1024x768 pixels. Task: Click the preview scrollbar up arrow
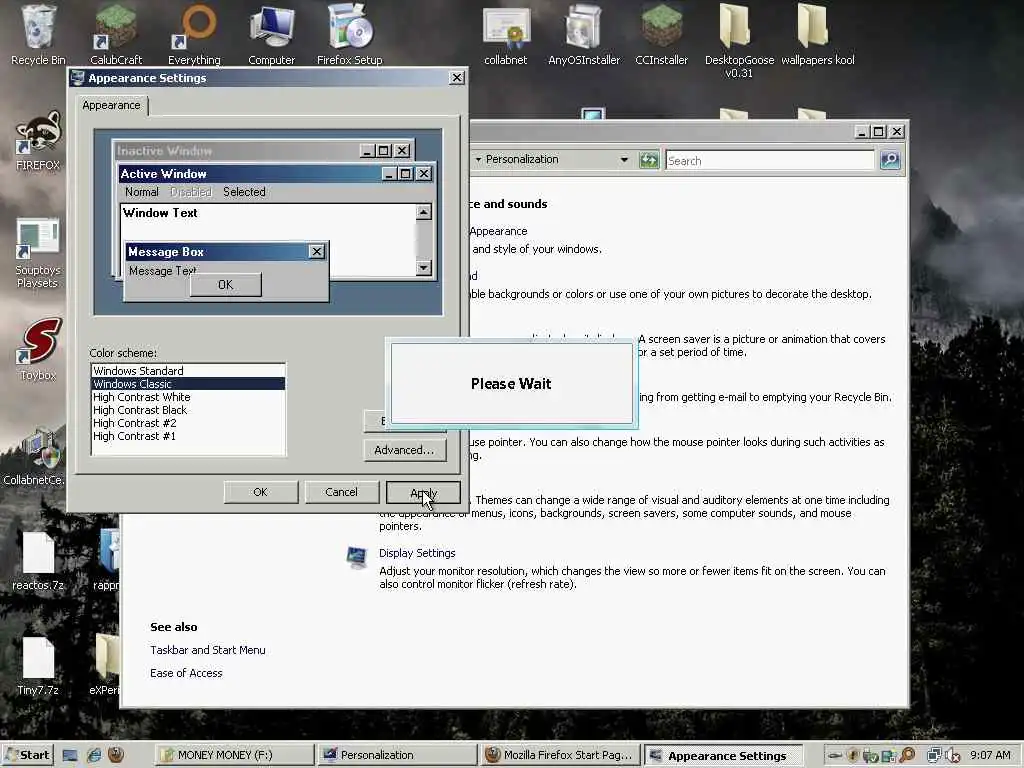tap(424, 212)
